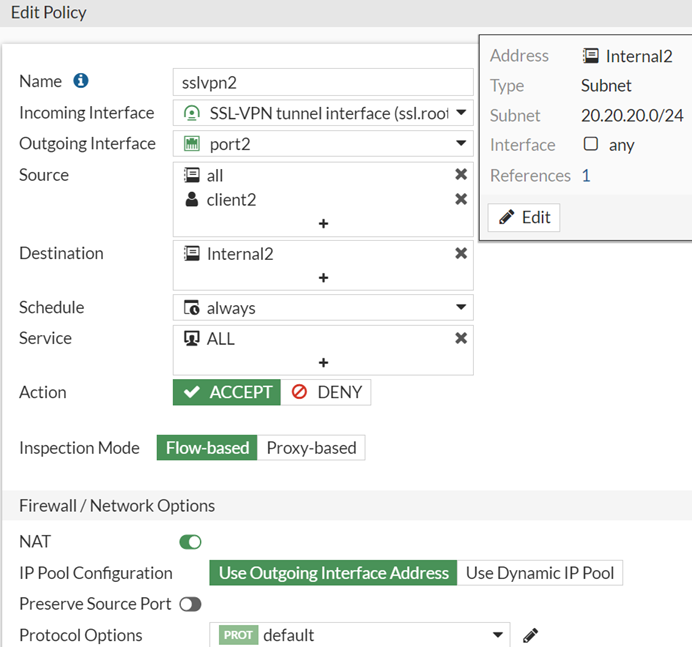Remove the 'all' source entry
692x647 pixels.
pyautogui.click(x=461, y=175)
